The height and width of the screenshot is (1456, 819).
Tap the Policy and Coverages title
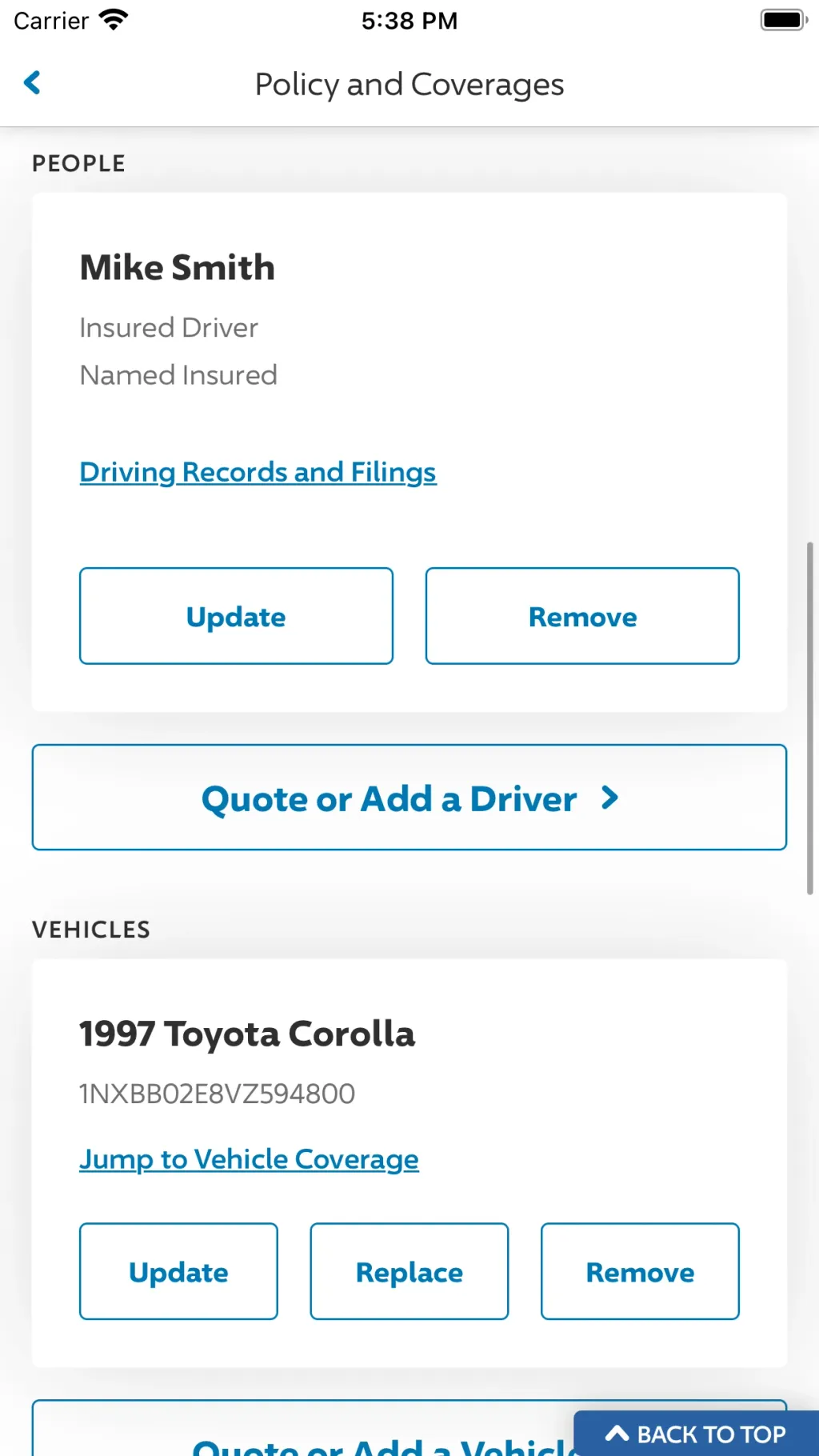pyautogui.click(x=409, y=84)
